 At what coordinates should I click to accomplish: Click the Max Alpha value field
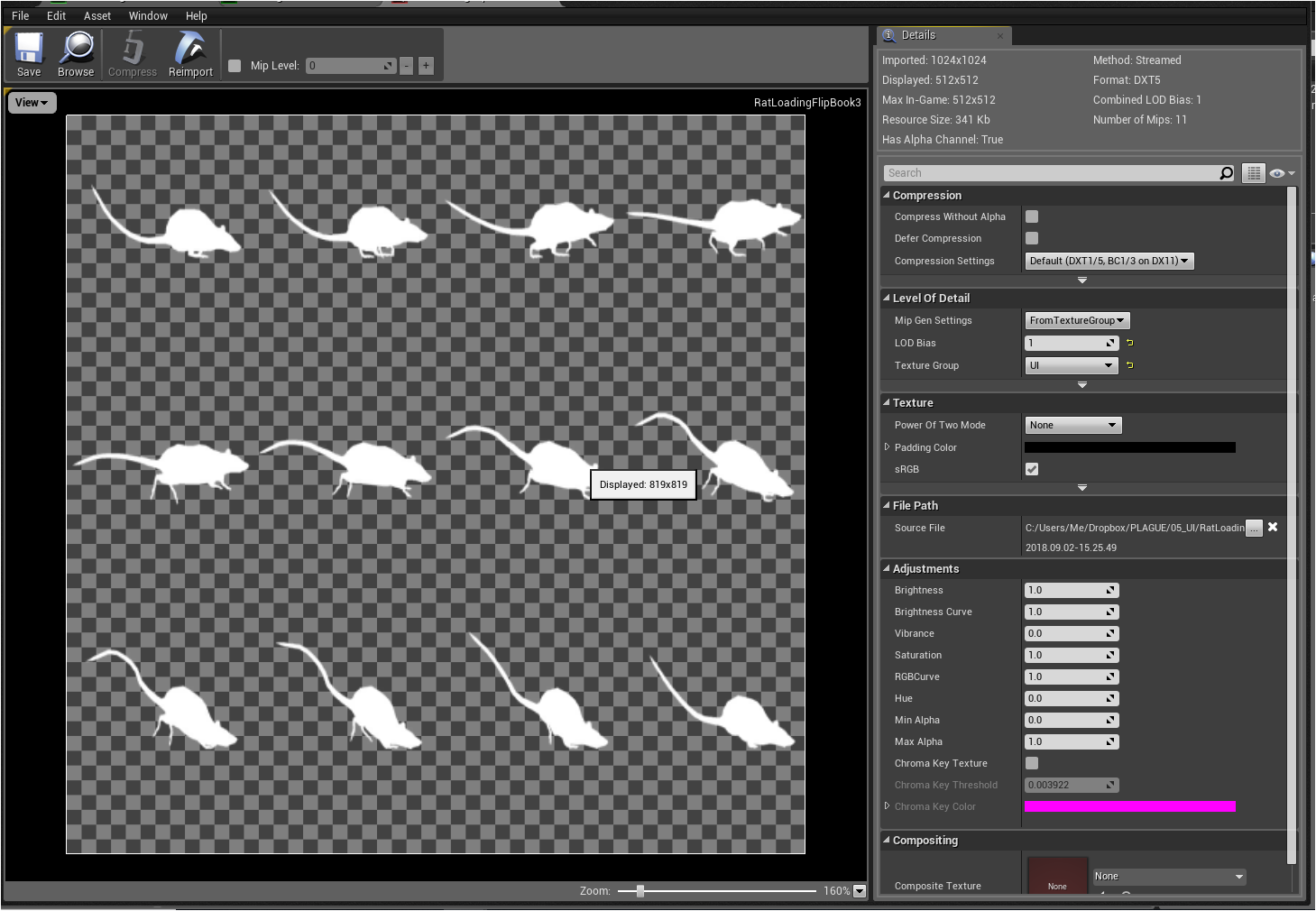pyautogui.click(x=1072, y=741)
